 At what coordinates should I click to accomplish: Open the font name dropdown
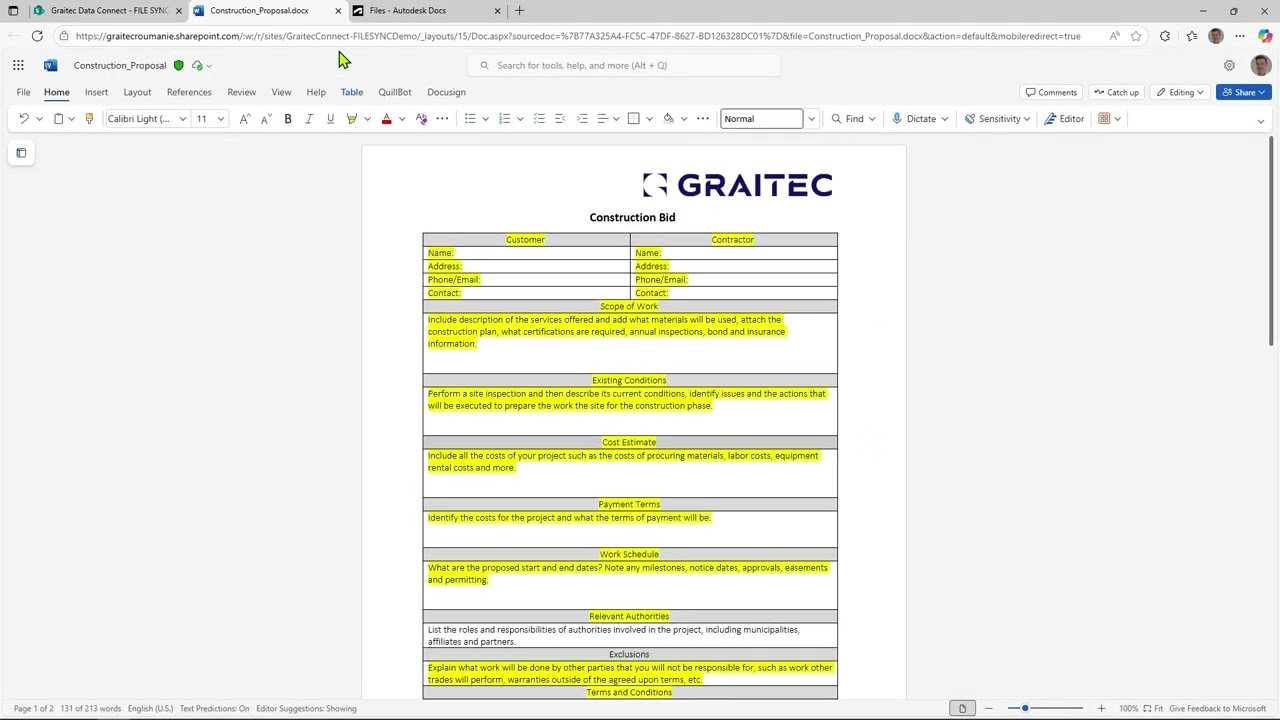(183, 119)
